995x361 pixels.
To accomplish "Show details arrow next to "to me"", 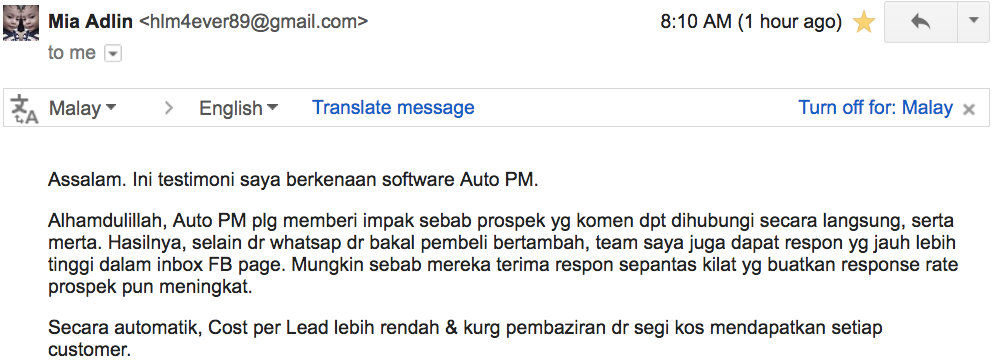I will [x=113, y=54].
